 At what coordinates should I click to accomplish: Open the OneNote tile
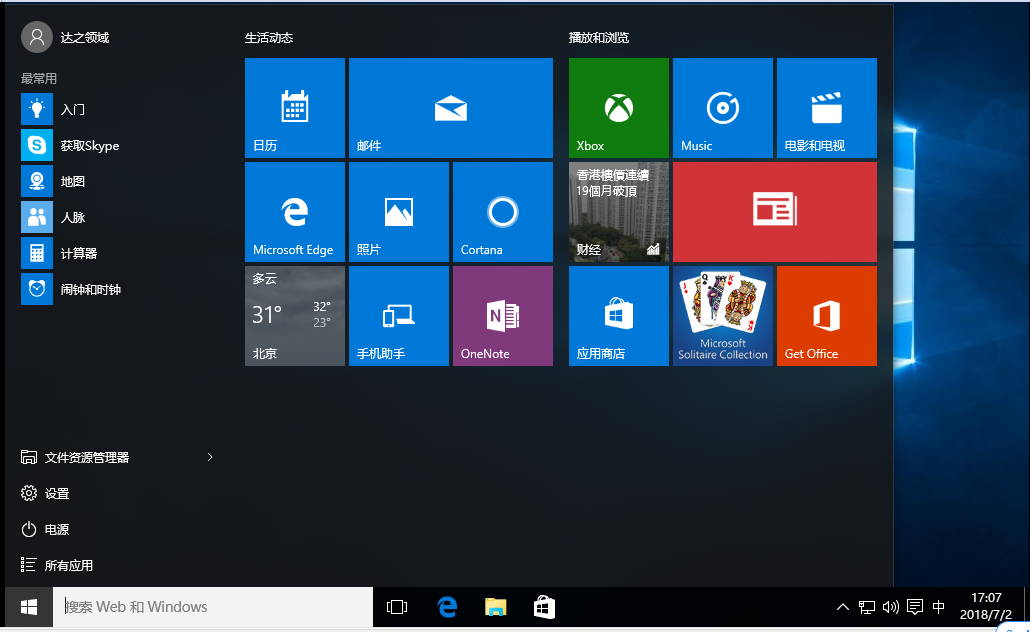pos(502,316)
